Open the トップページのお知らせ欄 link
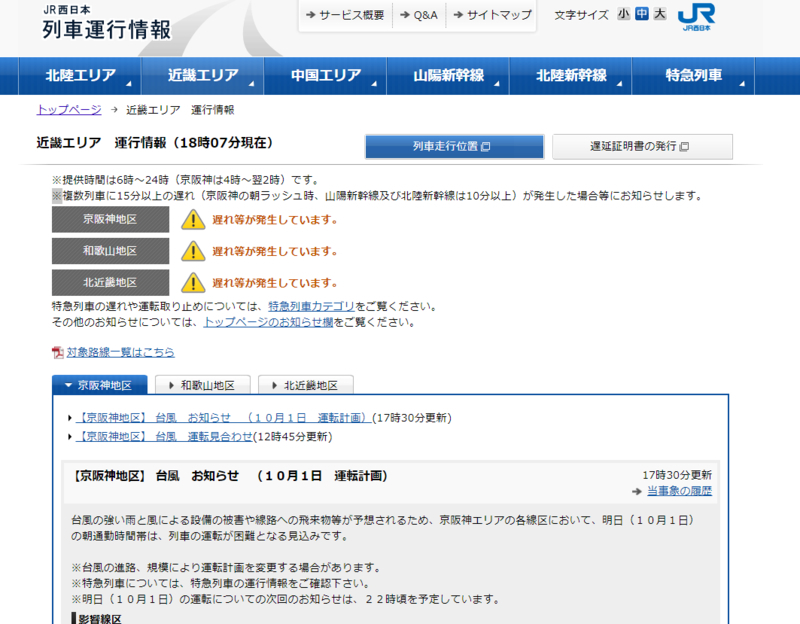The height and width of the screenshot is (624, 800). click(268, 322)
